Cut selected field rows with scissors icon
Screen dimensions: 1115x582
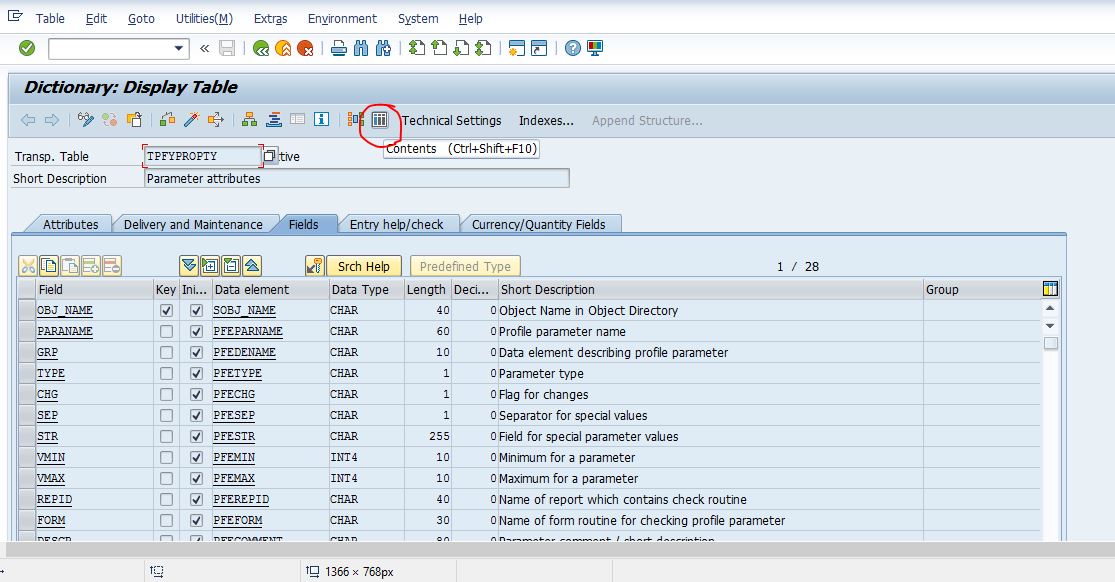pos(30,265)
